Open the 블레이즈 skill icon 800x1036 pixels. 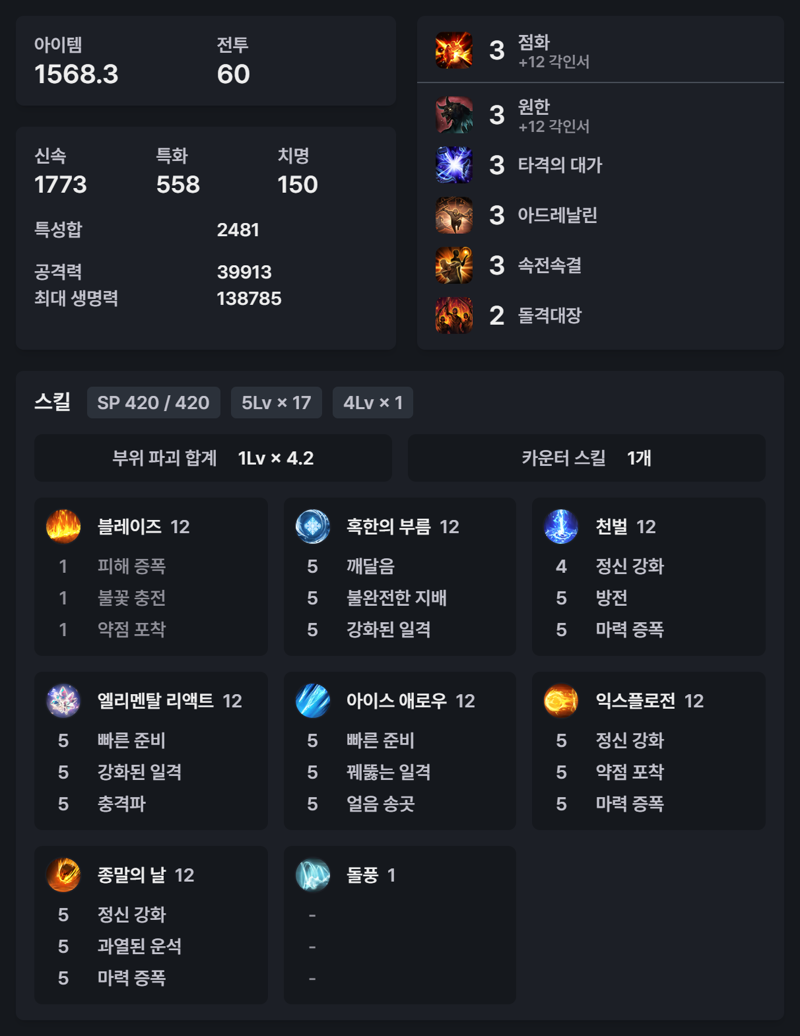coord(63,527)
